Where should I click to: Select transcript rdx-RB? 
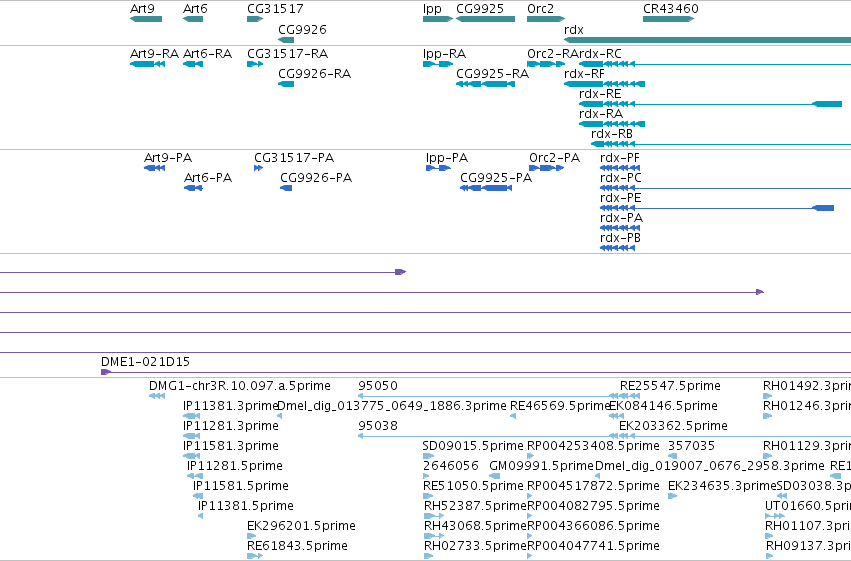click(x=721, y=144)
